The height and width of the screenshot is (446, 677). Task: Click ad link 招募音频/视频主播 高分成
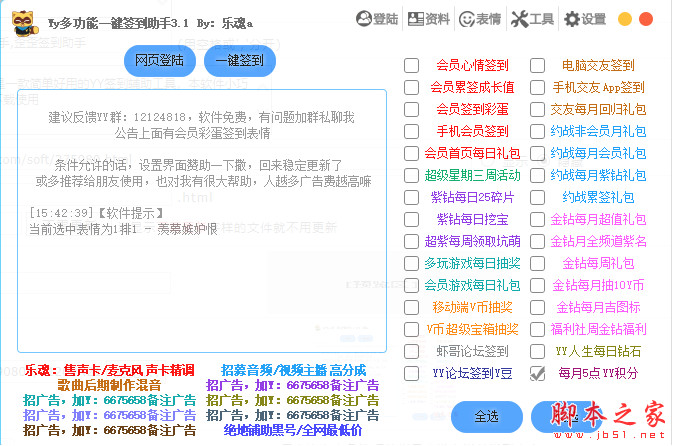pyautogui.click(x=293, y=370)
